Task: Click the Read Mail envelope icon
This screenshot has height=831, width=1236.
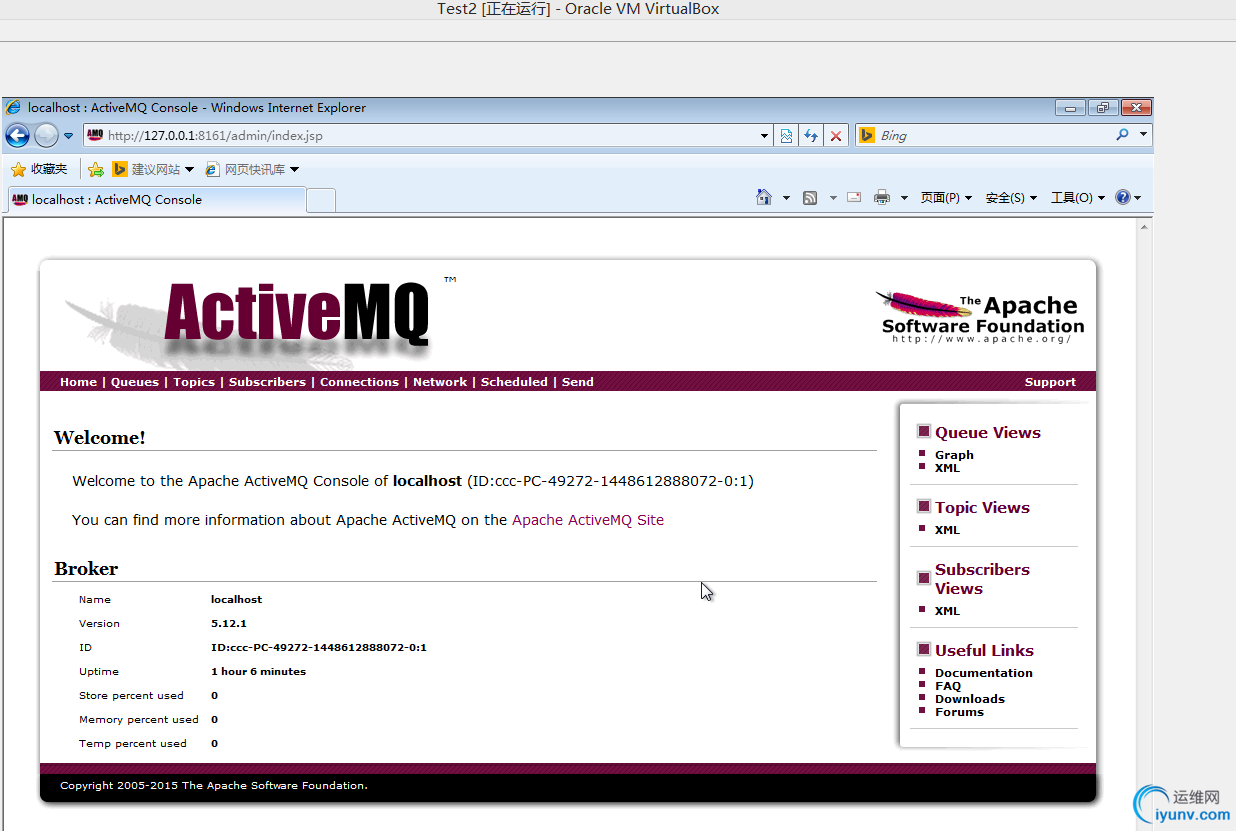Action: pyautogui.click(x=854, y=197)
